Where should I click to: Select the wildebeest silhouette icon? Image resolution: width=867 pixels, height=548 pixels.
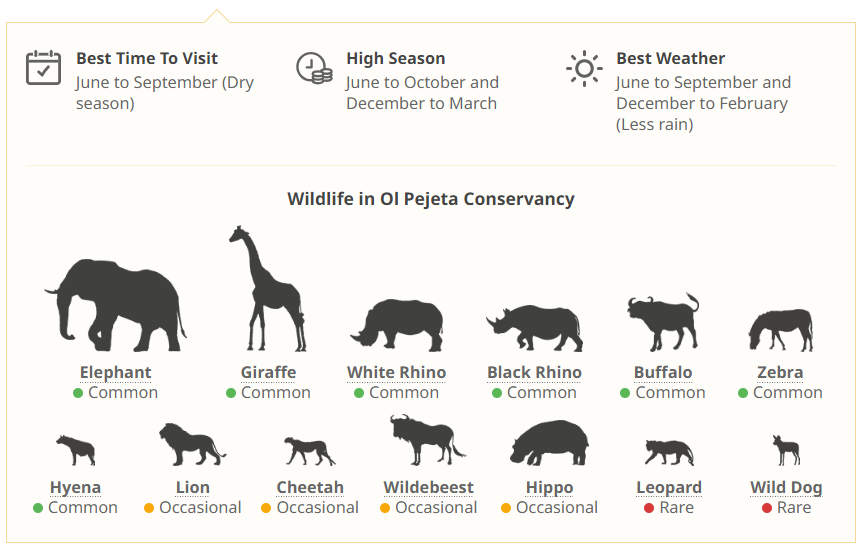click(427, 441)
